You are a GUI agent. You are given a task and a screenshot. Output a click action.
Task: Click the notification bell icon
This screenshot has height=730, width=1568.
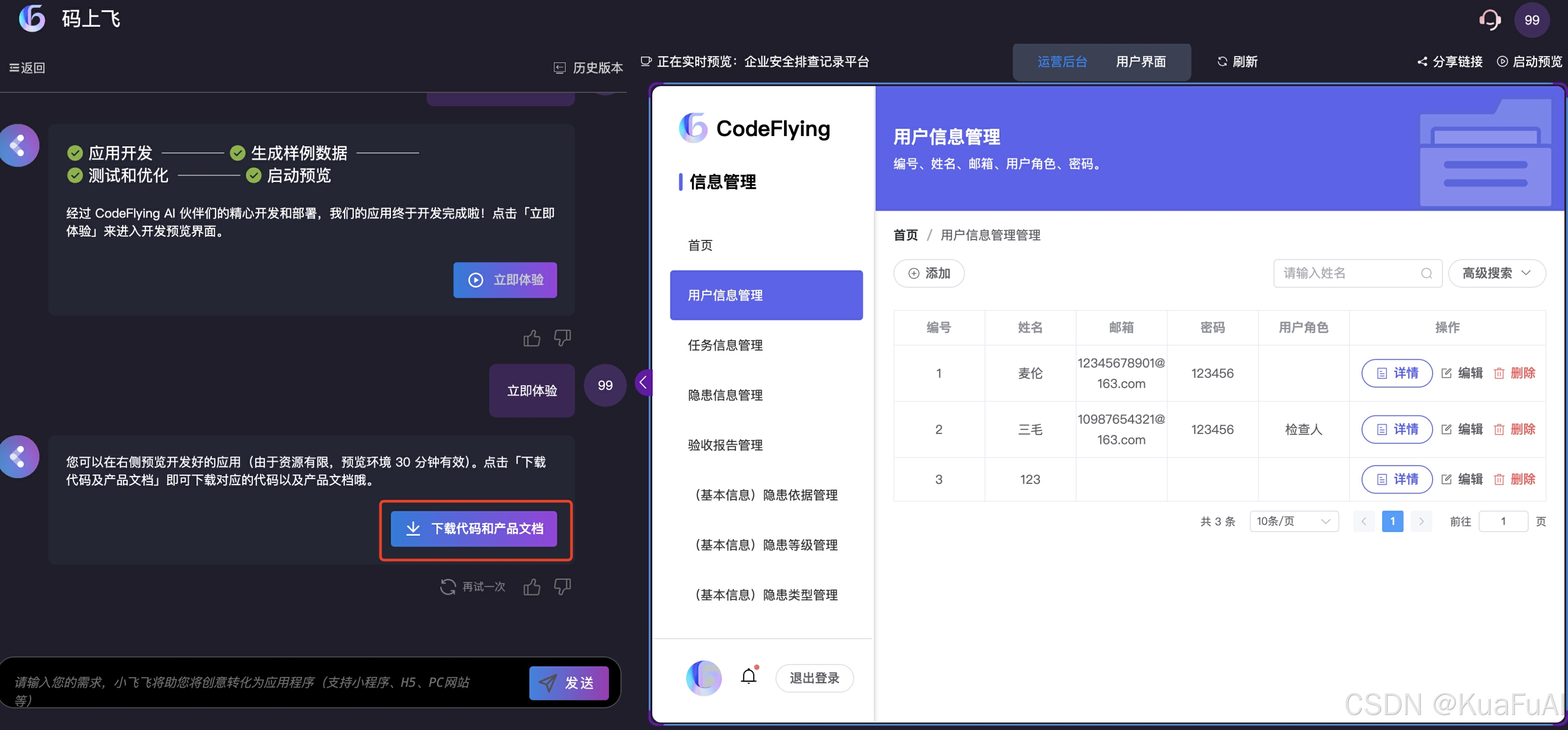749,677
